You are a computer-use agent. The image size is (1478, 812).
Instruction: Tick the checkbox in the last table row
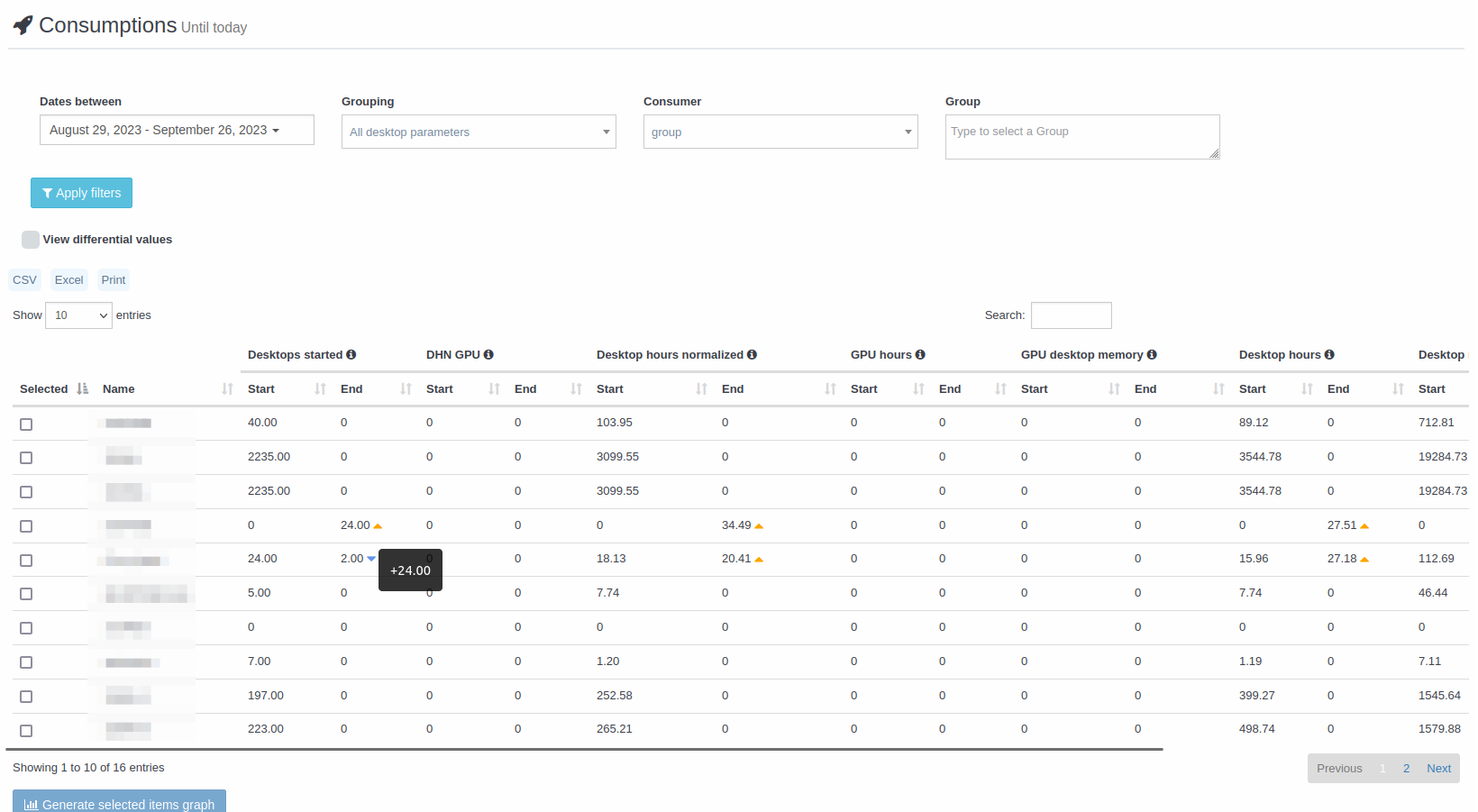(x=26, y=731)
